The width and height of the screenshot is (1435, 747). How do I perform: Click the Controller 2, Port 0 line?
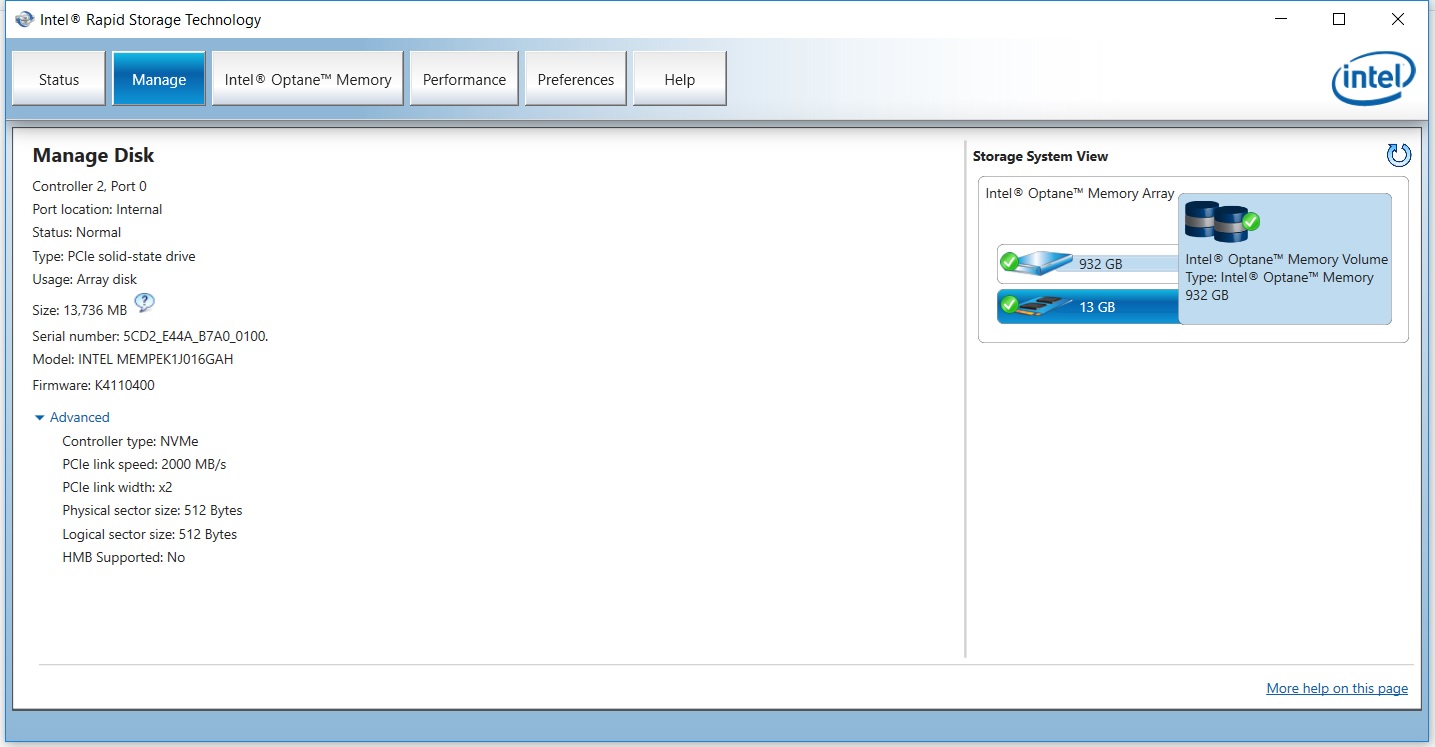tap(90, 186)
